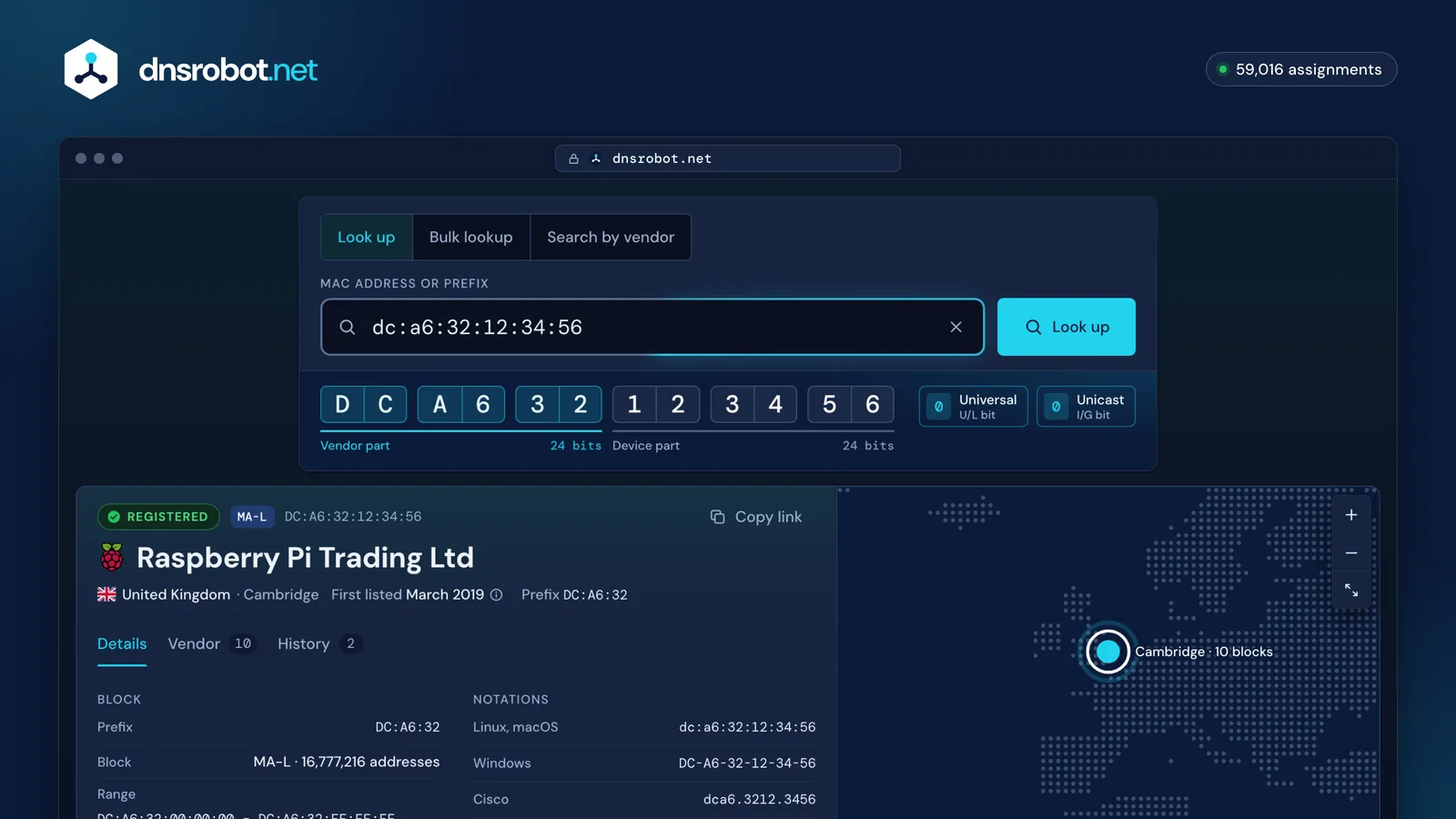Click the magnifier icon inside the search field
The height and width of the screenshot is (819, 1456).
[348, 327]
